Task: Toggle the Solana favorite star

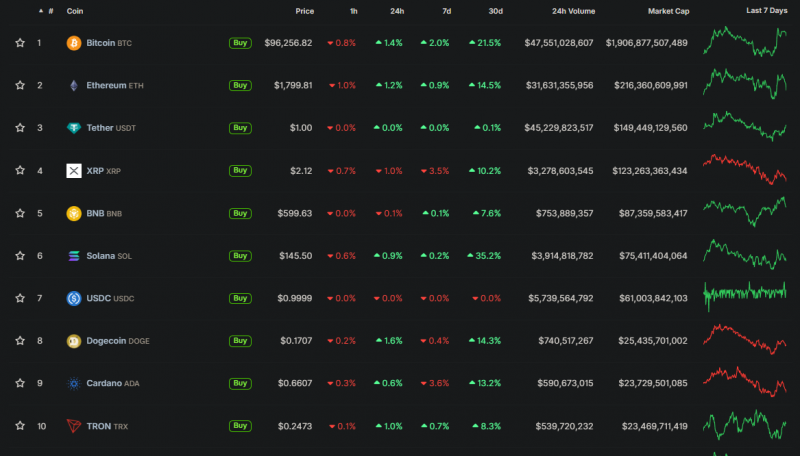Action: click(20, 256)
